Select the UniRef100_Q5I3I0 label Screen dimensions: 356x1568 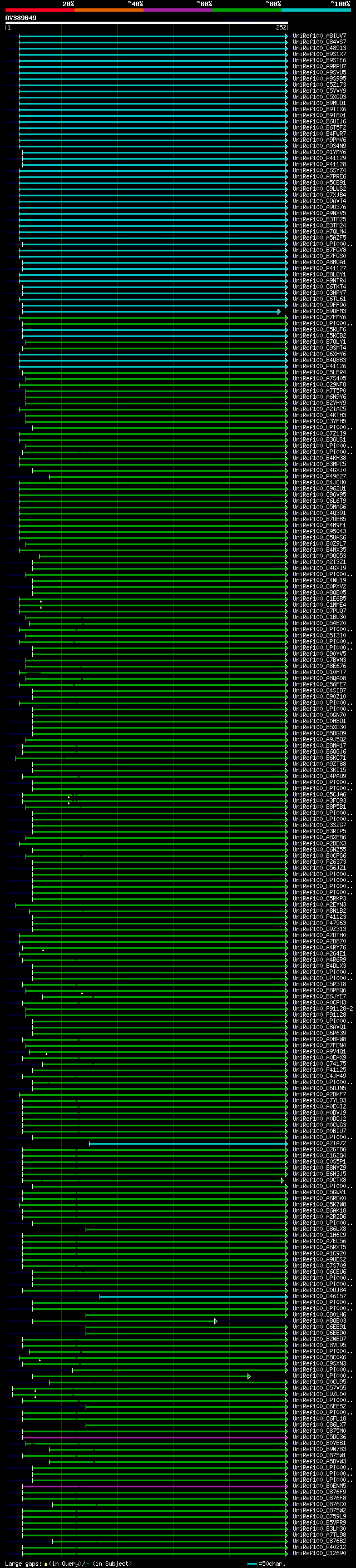pyautogui.click(x=319, y=635)
